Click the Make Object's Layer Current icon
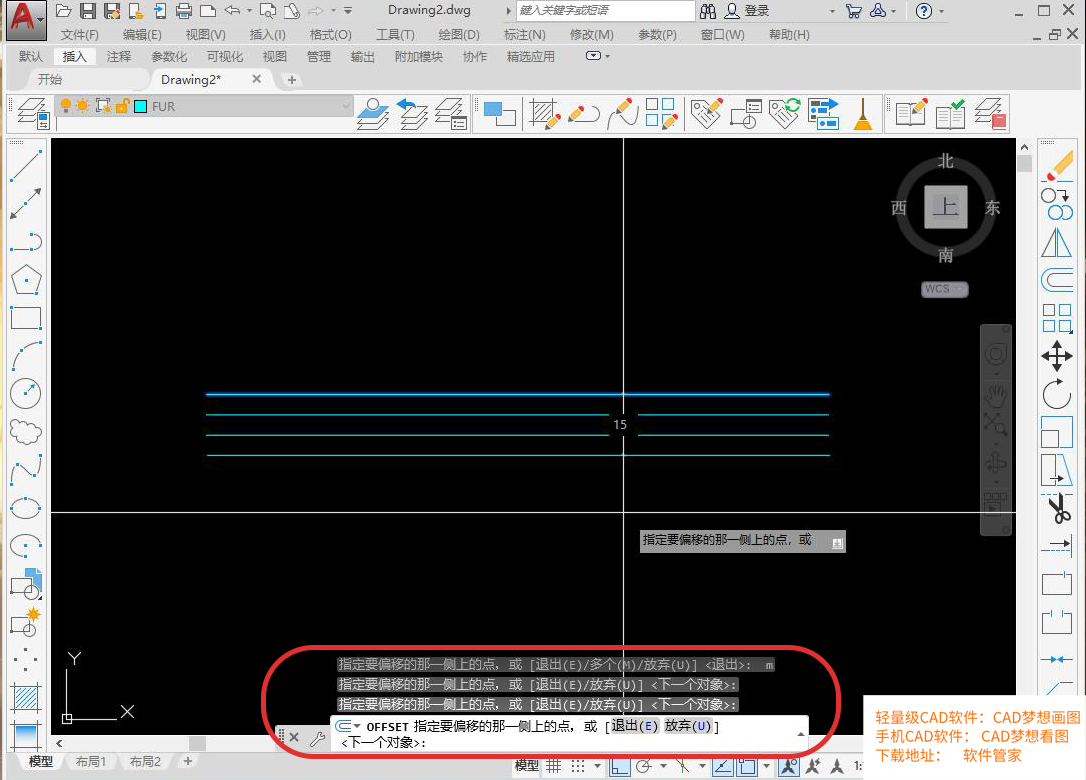The height and width of the screenshot is (780, 1086). coord(373,114)
